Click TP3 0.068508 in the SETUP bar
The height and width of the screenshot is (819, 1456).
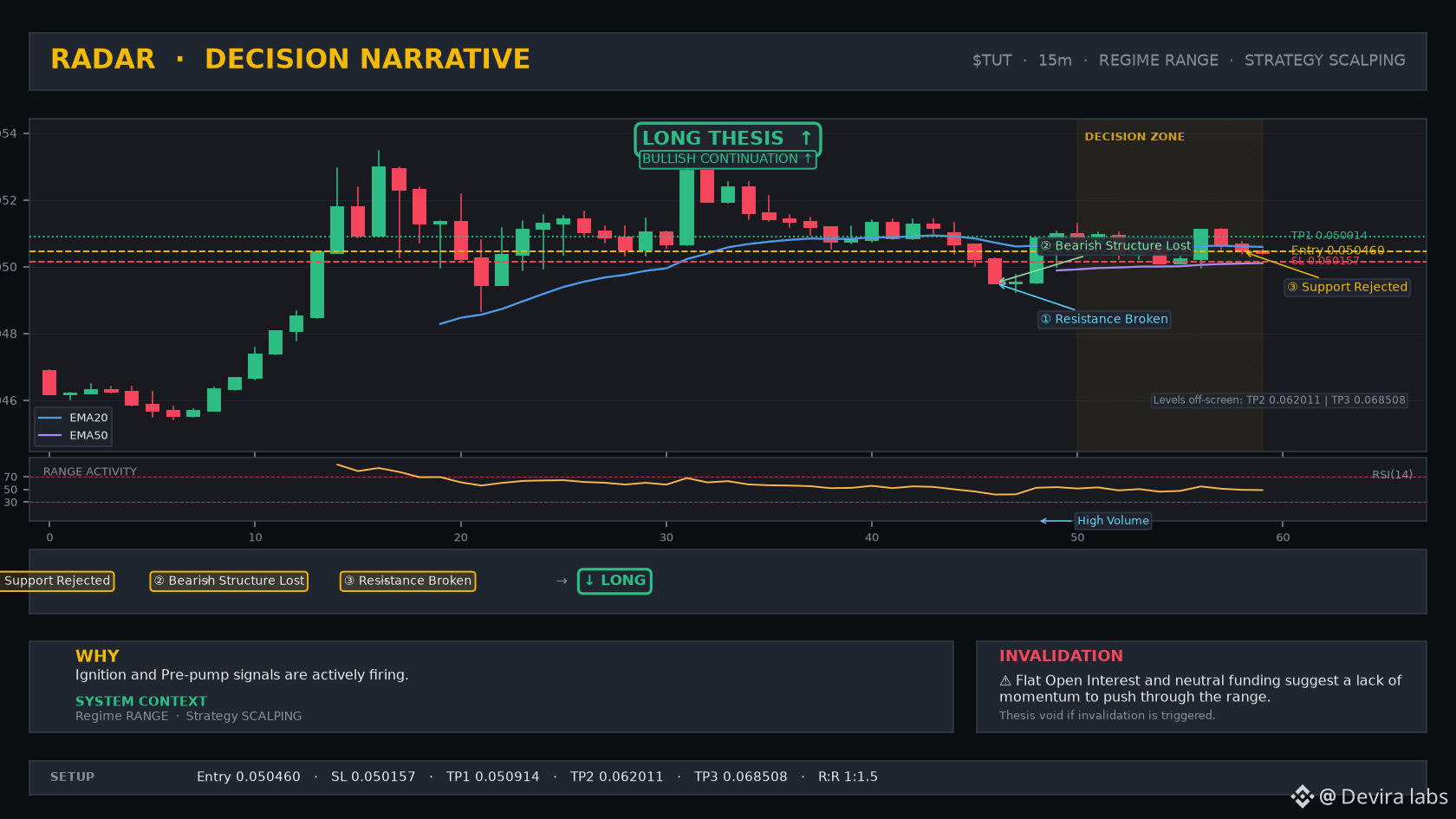click(741, 777)
